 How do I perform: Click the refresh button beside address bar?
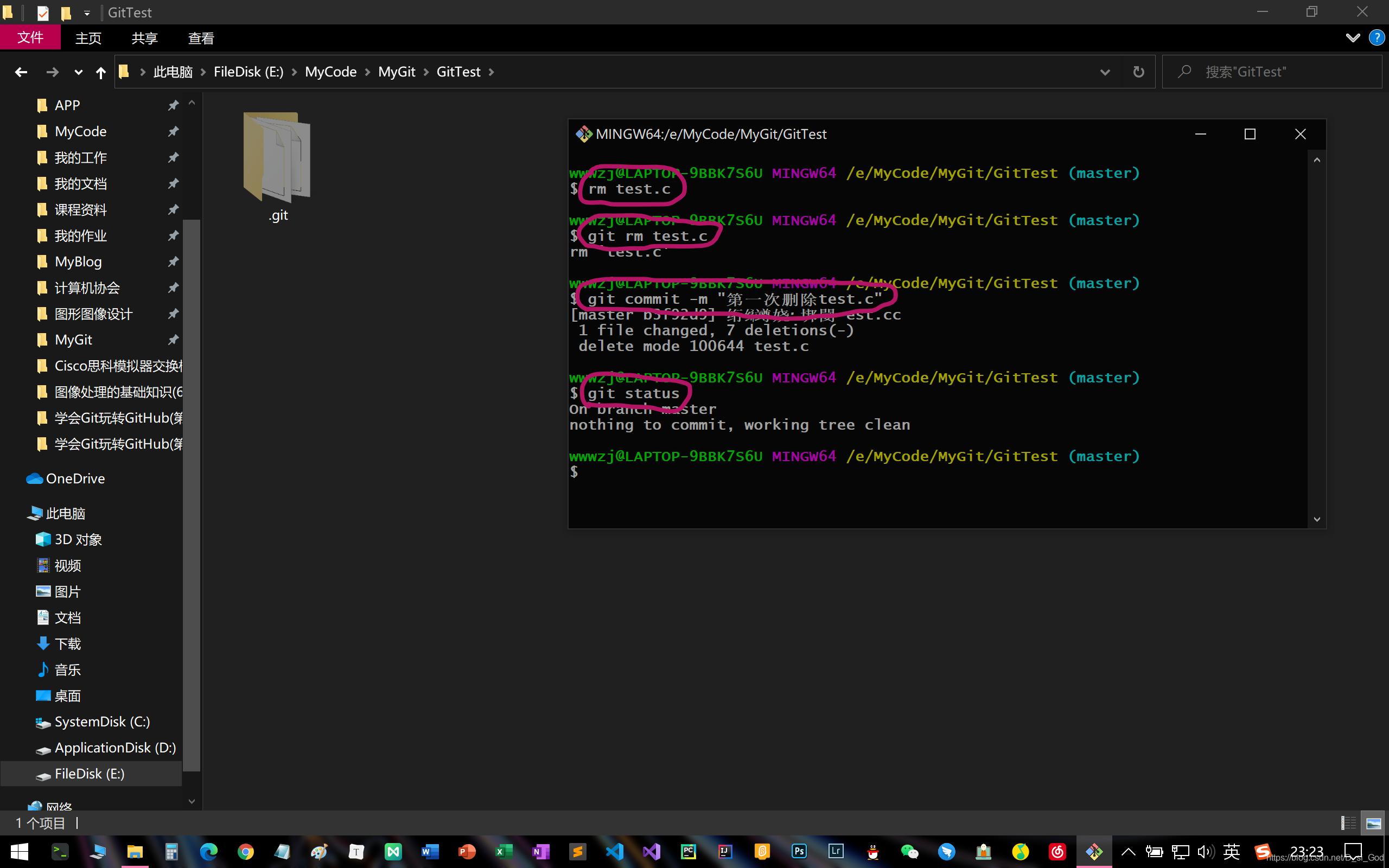pyautogui.click(x=1138, y=72)
